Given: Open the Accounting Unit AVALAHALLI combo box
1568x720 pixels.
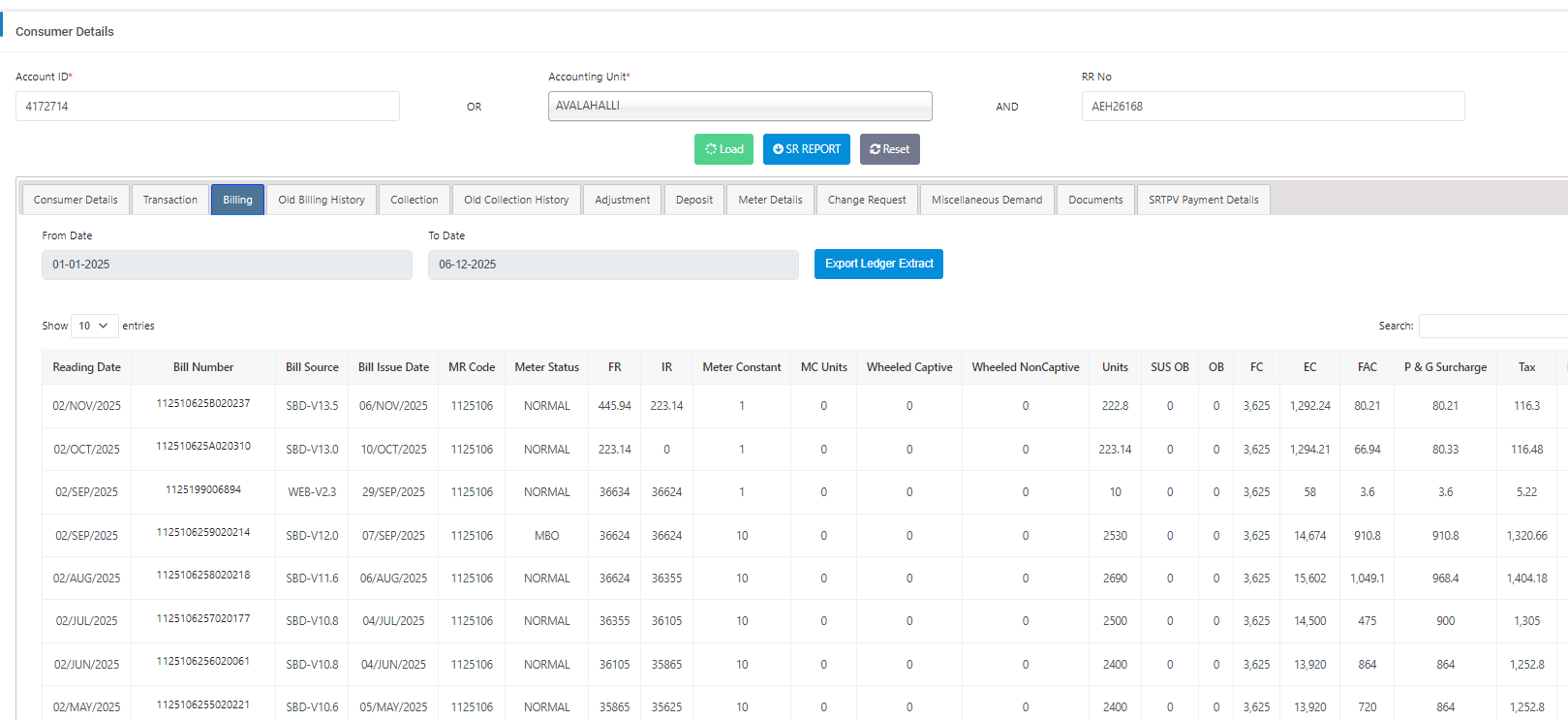Looking at the screenshot, I should pos(739,107).
